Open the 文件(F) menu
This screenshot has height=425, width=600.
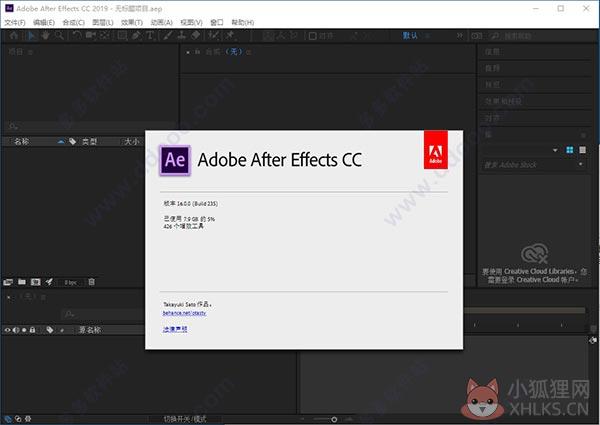[x=15, y=23]
